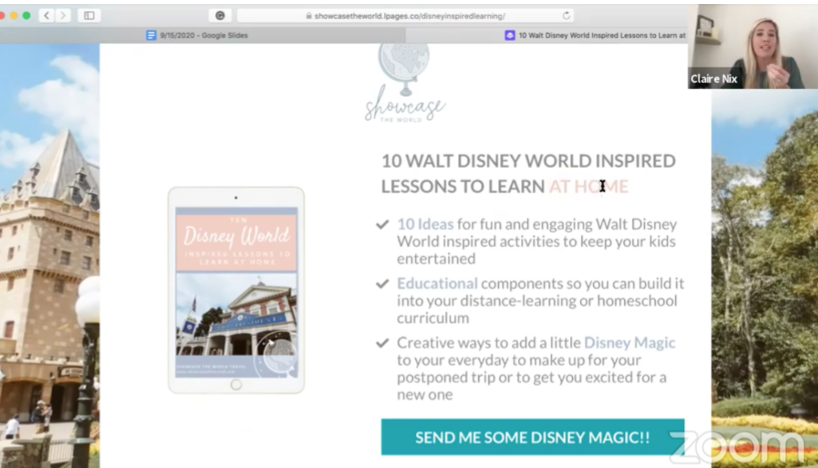Click the Safari forward arrow button
The height and width of the screenshot is (468, 818).
tap(63, 16)
